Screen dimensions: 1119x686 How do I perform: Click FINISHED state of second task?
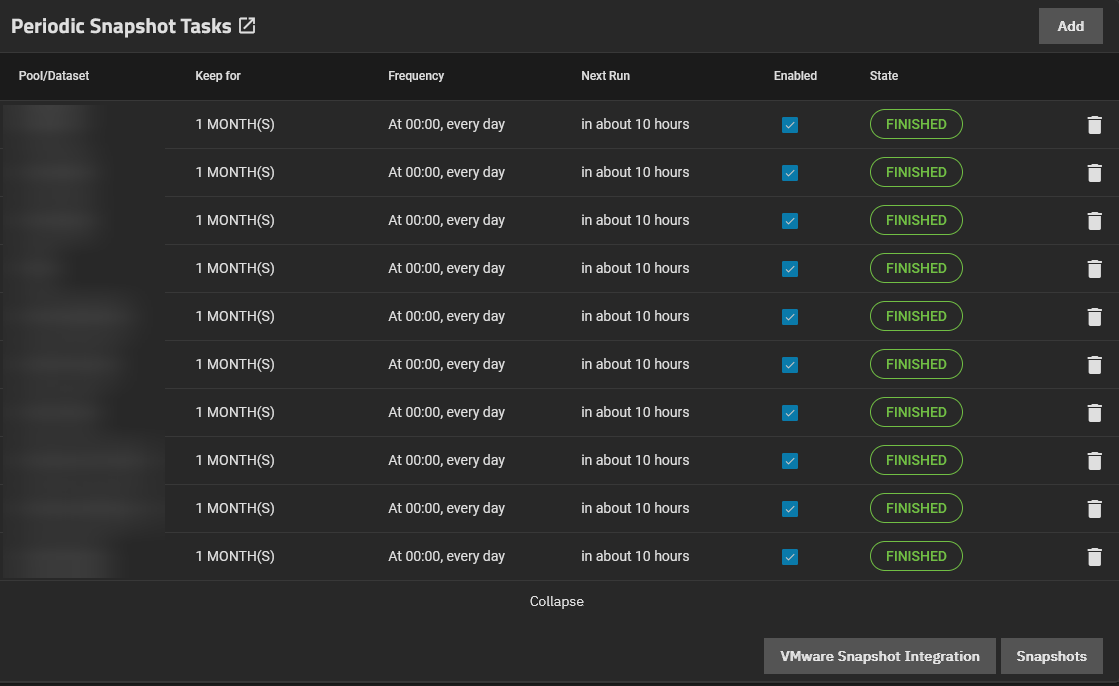(916, 172)
